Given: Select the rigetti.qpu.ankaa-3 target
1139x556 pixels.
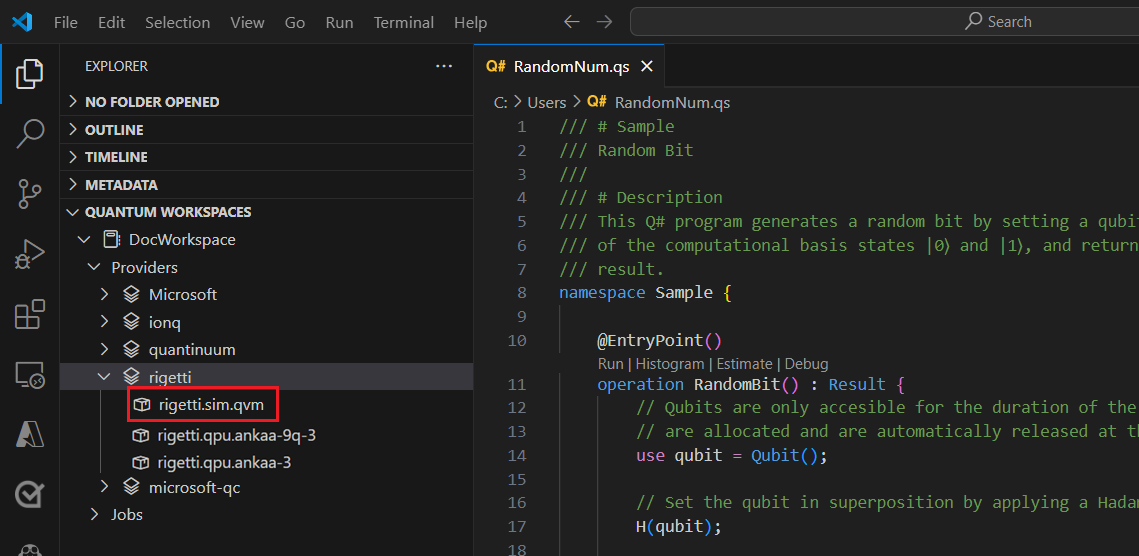Looking at the screenshot, I should [224, 462].
